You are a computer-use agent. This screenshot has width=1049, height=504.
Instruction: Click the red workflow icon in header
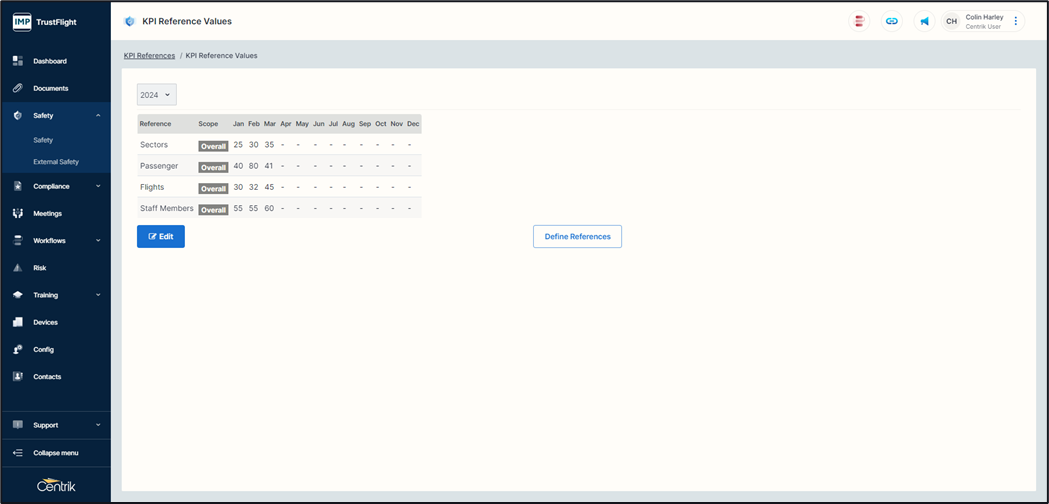pyautogui.click(x=859, y=21)
